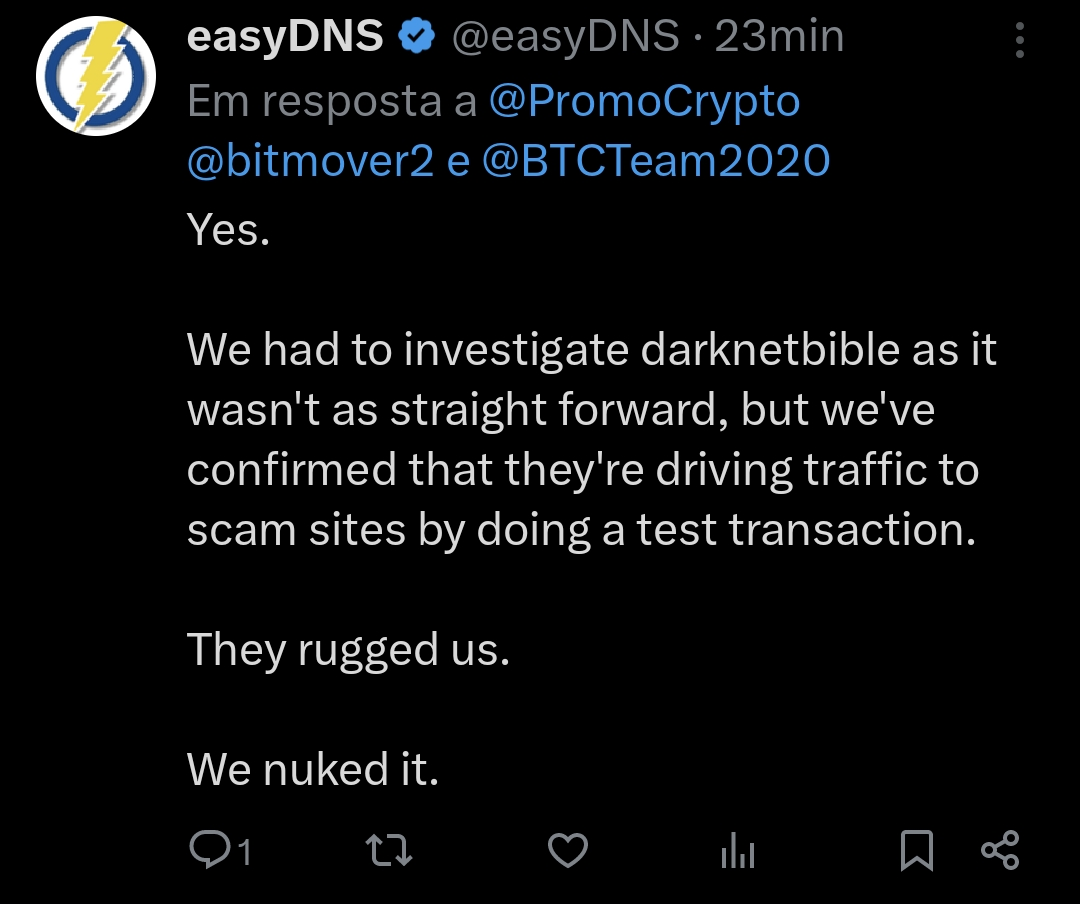Open the easyDNS lightning bolt profile avatar

click(96, 76)
